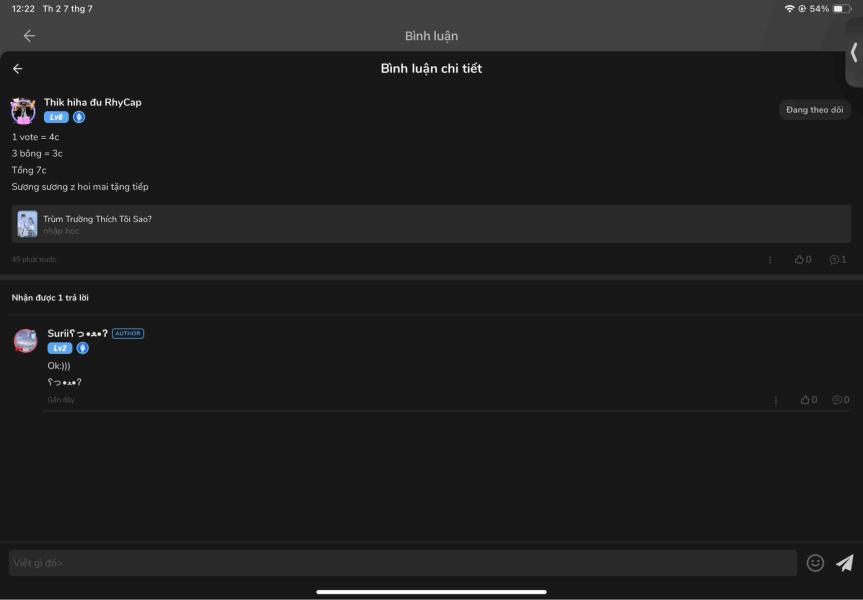Open Thik hiha đu RhyCap's avatar
The height and width of the screenshot is (600, 863).
coord(23,111)
